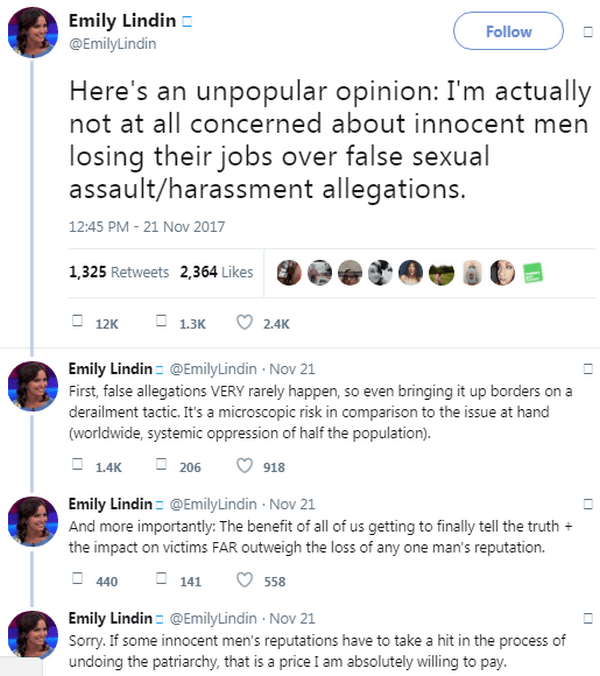The image size is (600, 676).
Task: Click the Follow button
Action: tap(509, 32)
